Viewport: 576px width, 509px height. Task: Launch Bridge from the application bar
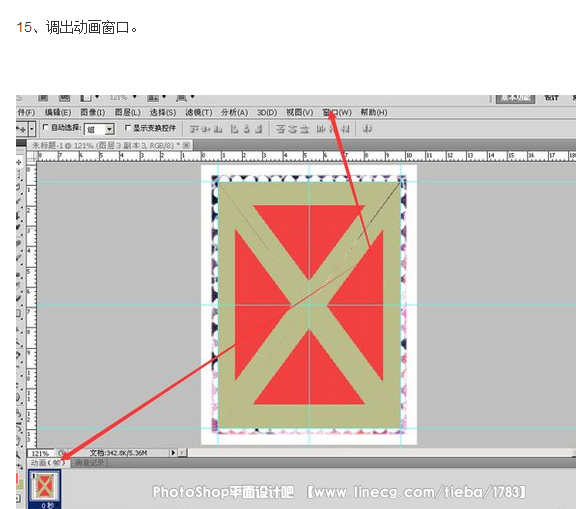[43, 98]
